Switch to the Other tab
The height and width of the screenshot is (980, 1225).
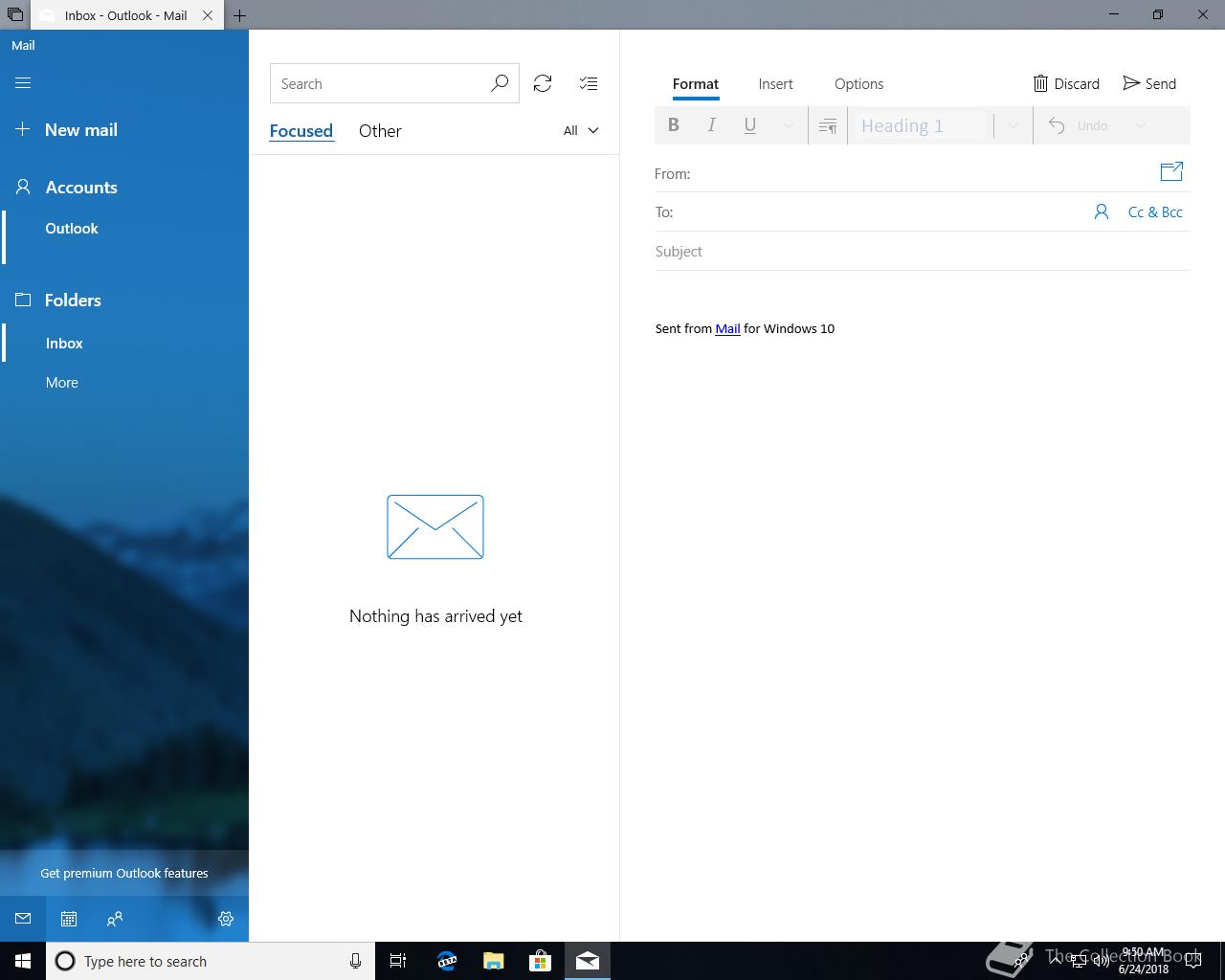click(380, 131)
